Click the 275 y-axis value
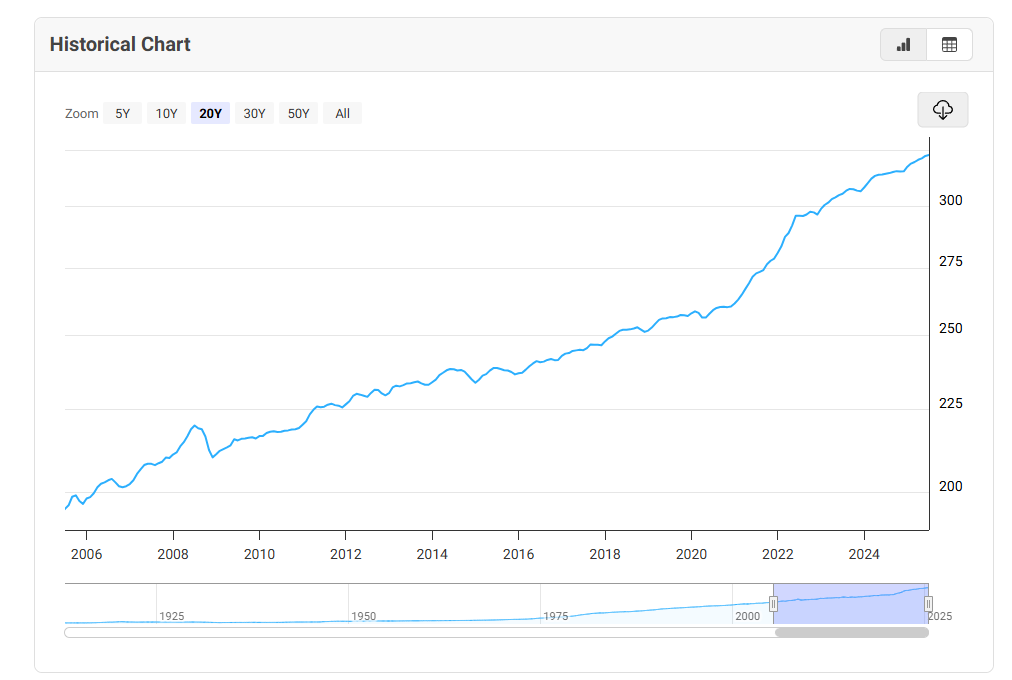The image size is (1012, 680). [x=951, y=261]
